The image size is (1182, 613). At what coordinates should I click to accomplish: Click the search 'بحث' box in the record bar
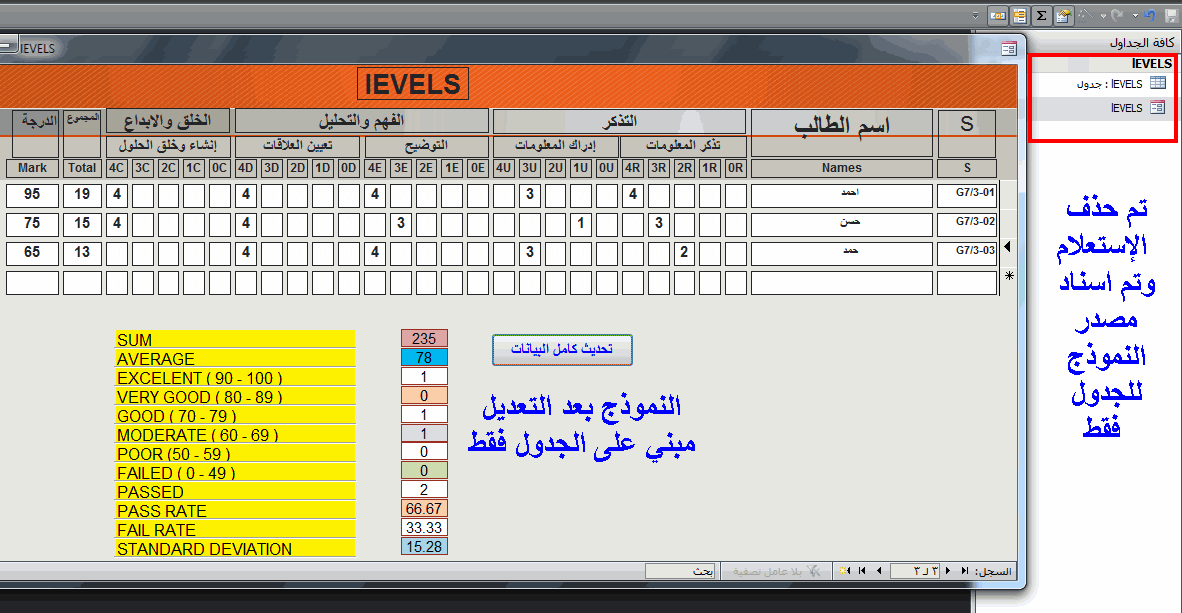pos(680,572)
